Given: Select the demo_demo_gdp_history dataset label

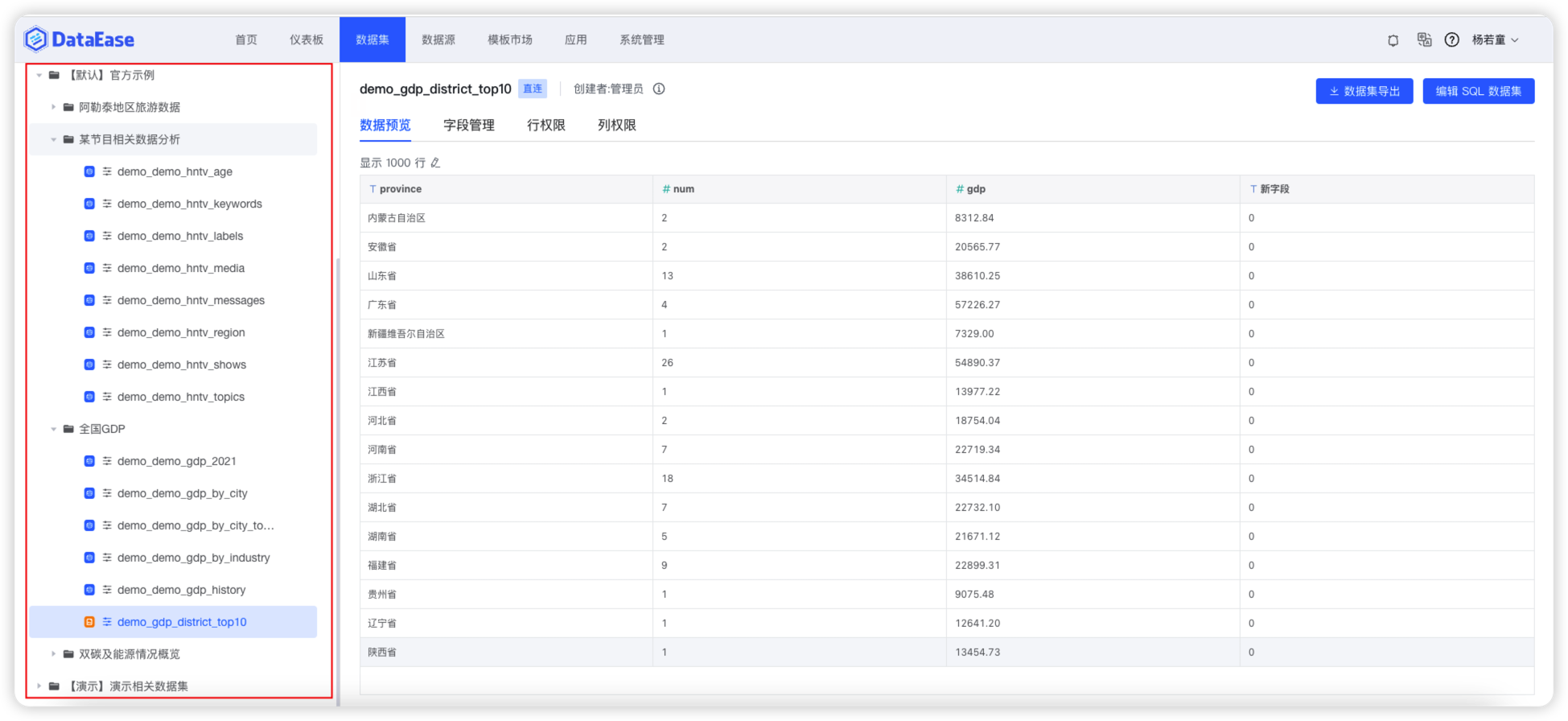Looking at the screenshot, I should click(181, 590).
